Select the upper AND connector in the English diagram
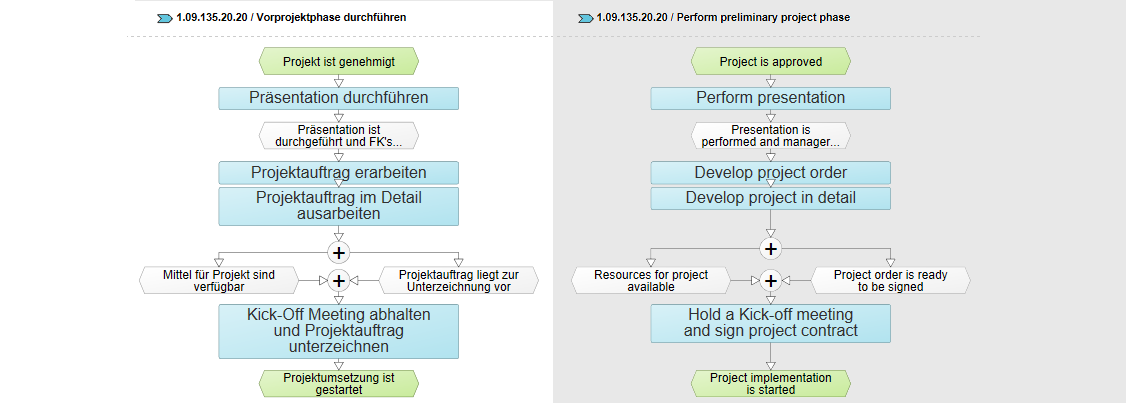Image resolution: width=1126 pixels, height=403 pixels. tap(771, 249)
